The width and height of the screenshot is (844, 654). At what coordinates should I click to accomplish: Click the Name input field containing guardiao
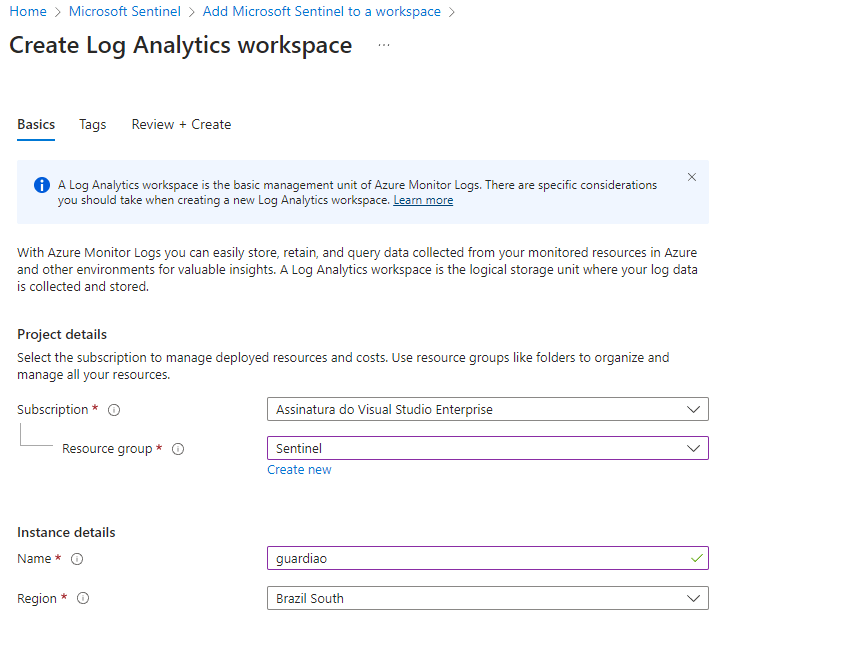point(470,559)
